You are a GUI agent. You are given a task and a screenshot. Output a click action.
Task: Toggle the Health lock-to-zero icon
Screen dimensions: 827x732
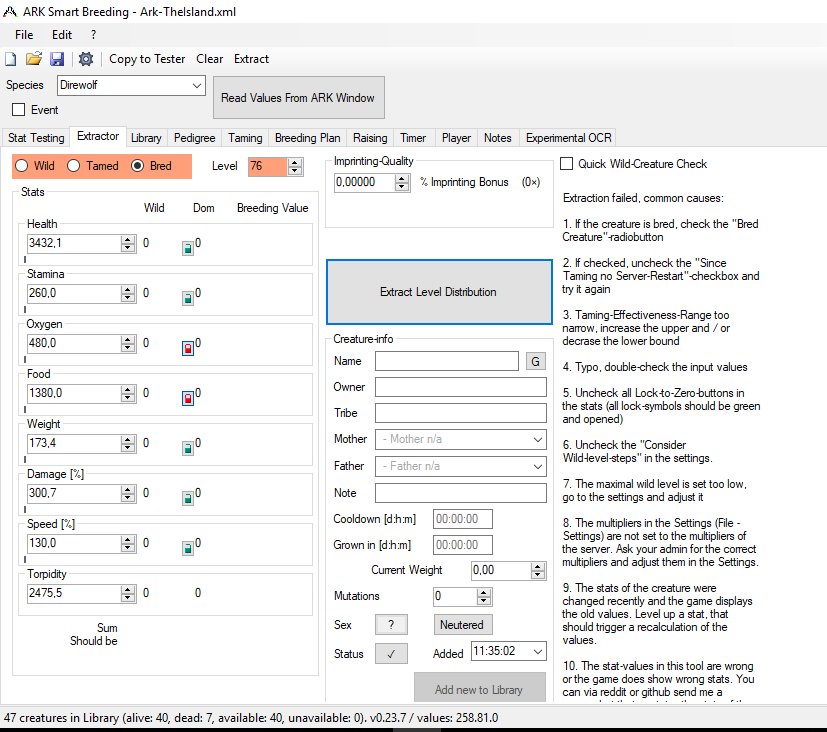[x=187, y=248]
